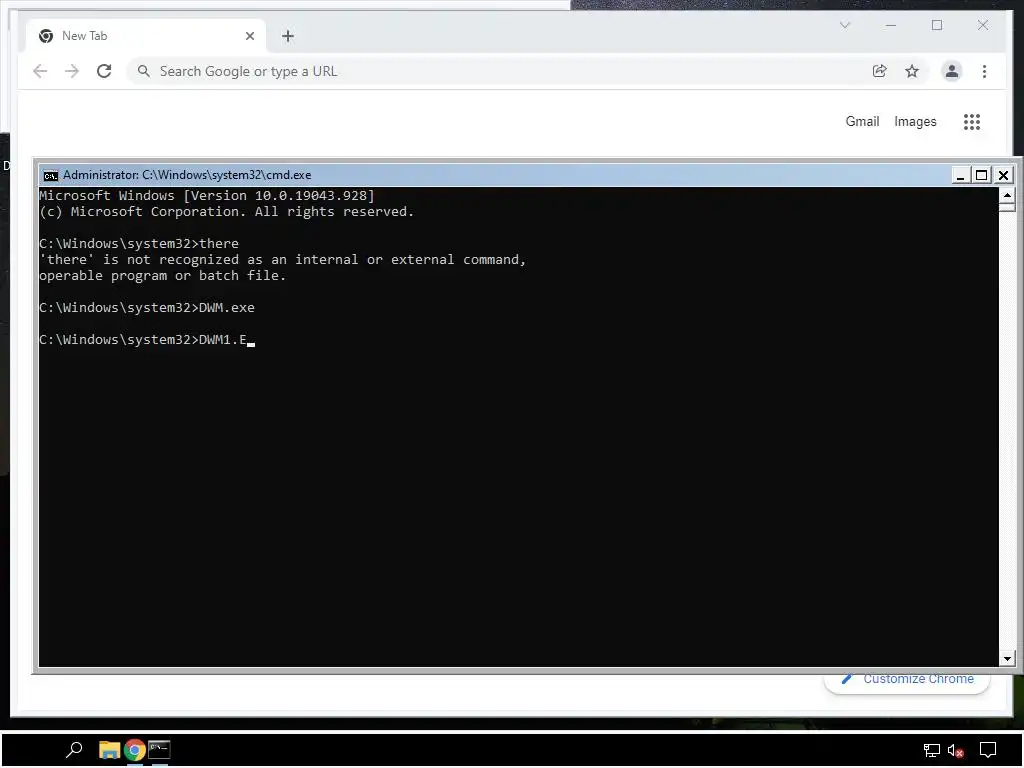Reload the page in Chrome
This screenshot has height=768, width=1024.
pos(104,71)
